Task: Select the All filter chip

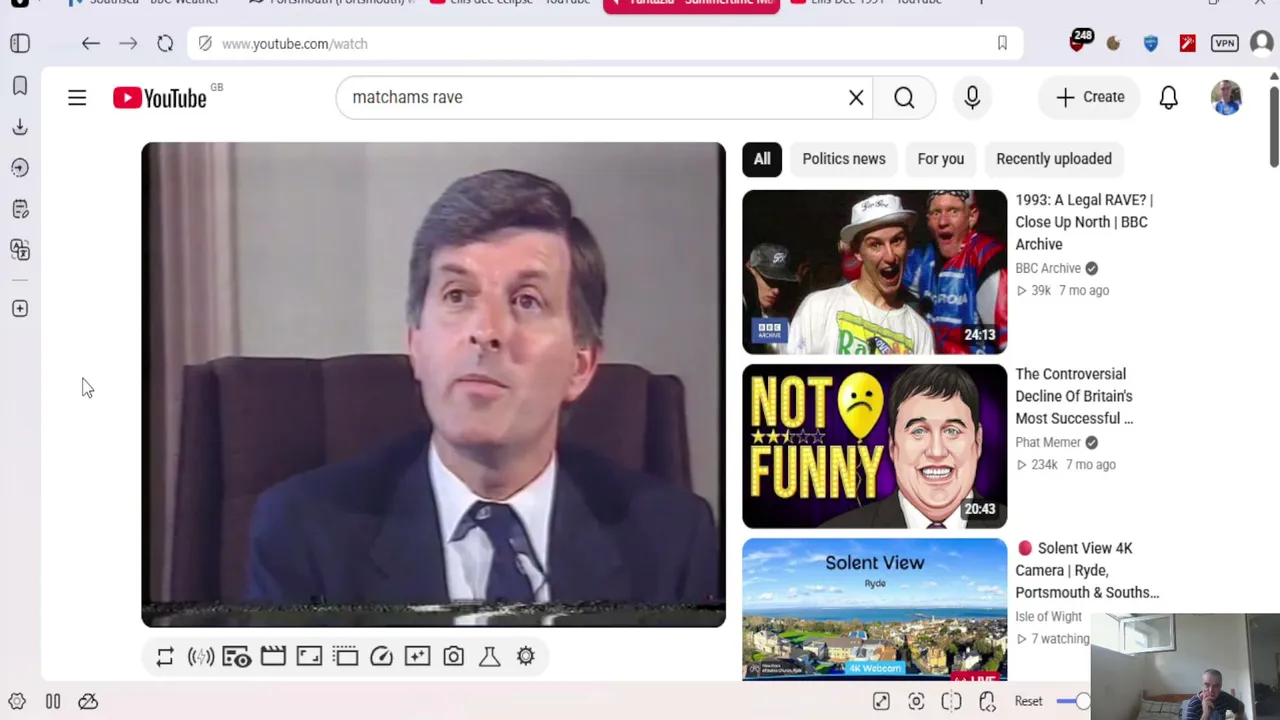Action: [x=762, y=159]
